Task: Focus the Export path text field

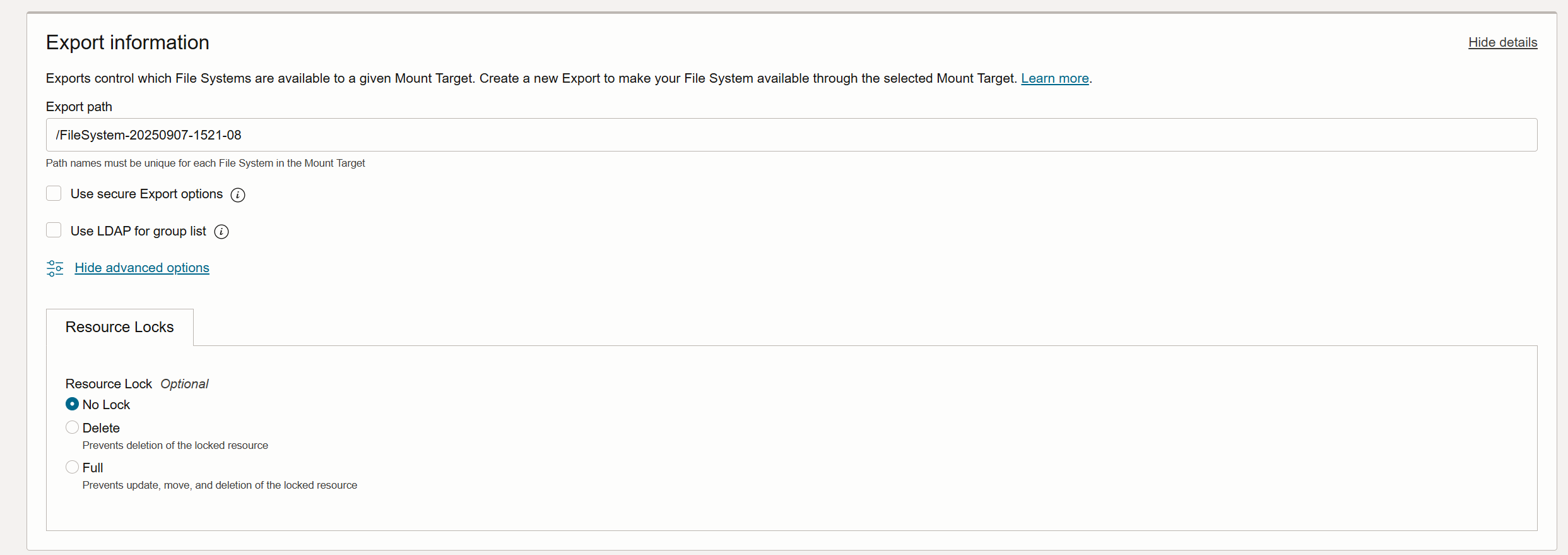Action: [x=791, y=134]
